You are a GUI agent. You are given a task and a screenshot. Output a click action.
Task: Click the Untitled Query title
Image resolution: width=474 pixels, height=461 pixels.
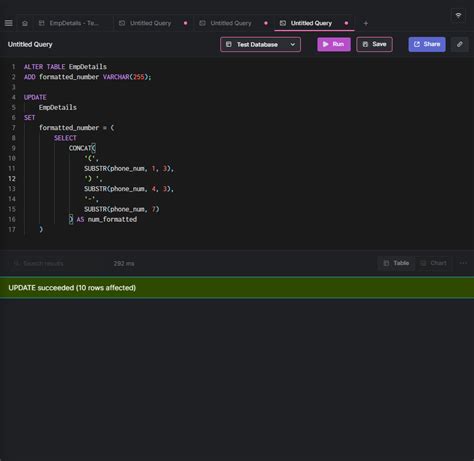click(x=30, y=44)
